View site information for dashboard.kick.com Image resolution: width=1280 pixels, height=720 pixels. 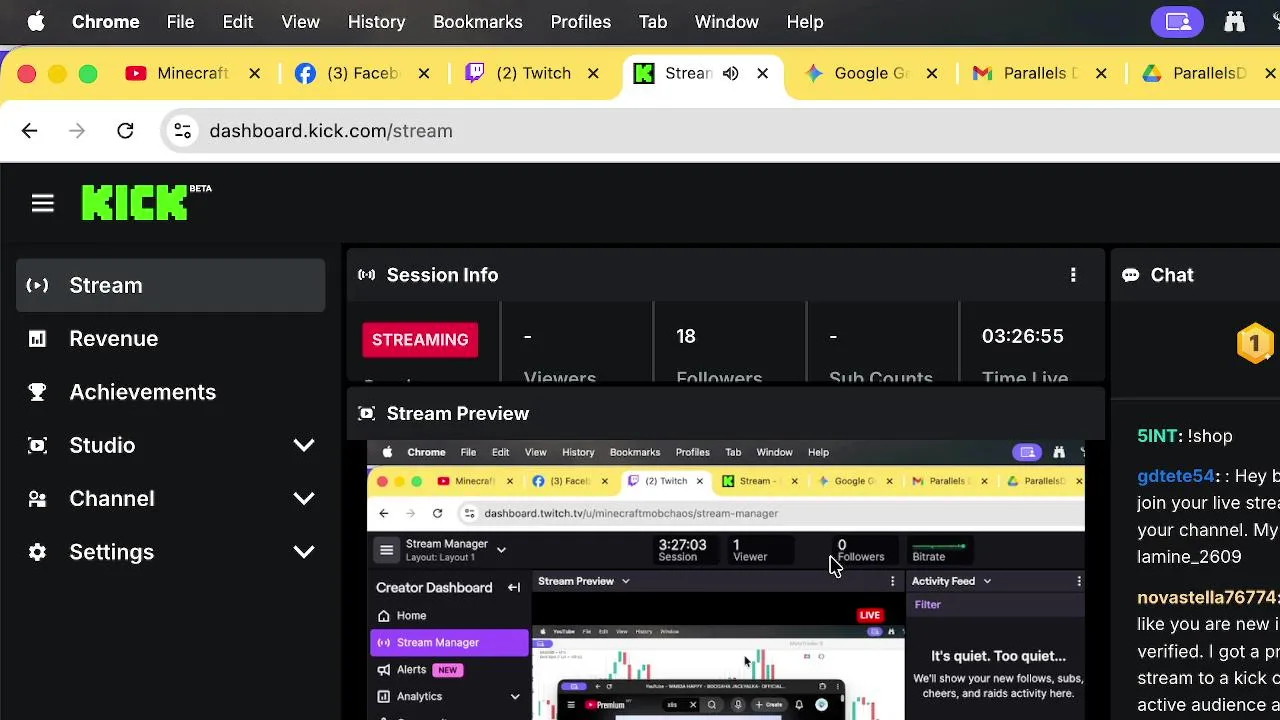point(182,131)
